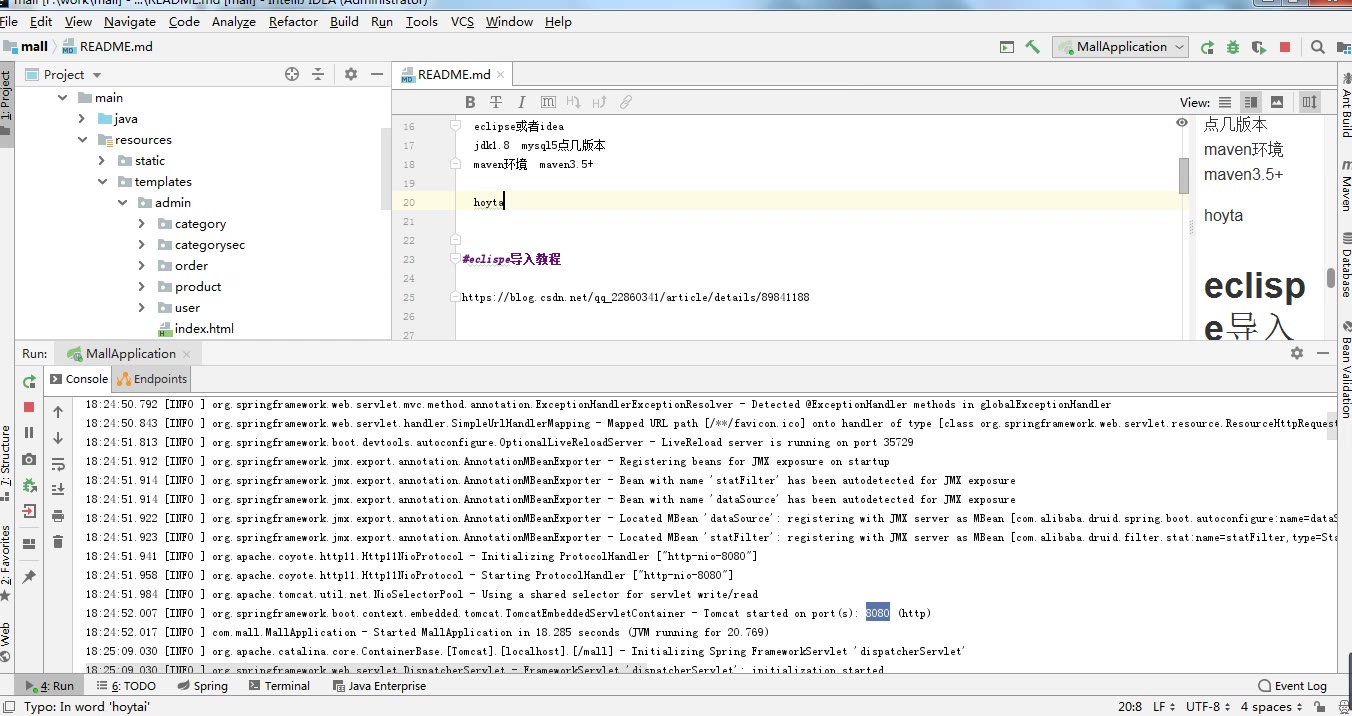Open the Java Enterprise tool window
Image resolution: width=1352 pixels, height=716 pixels.
[379, 686]
